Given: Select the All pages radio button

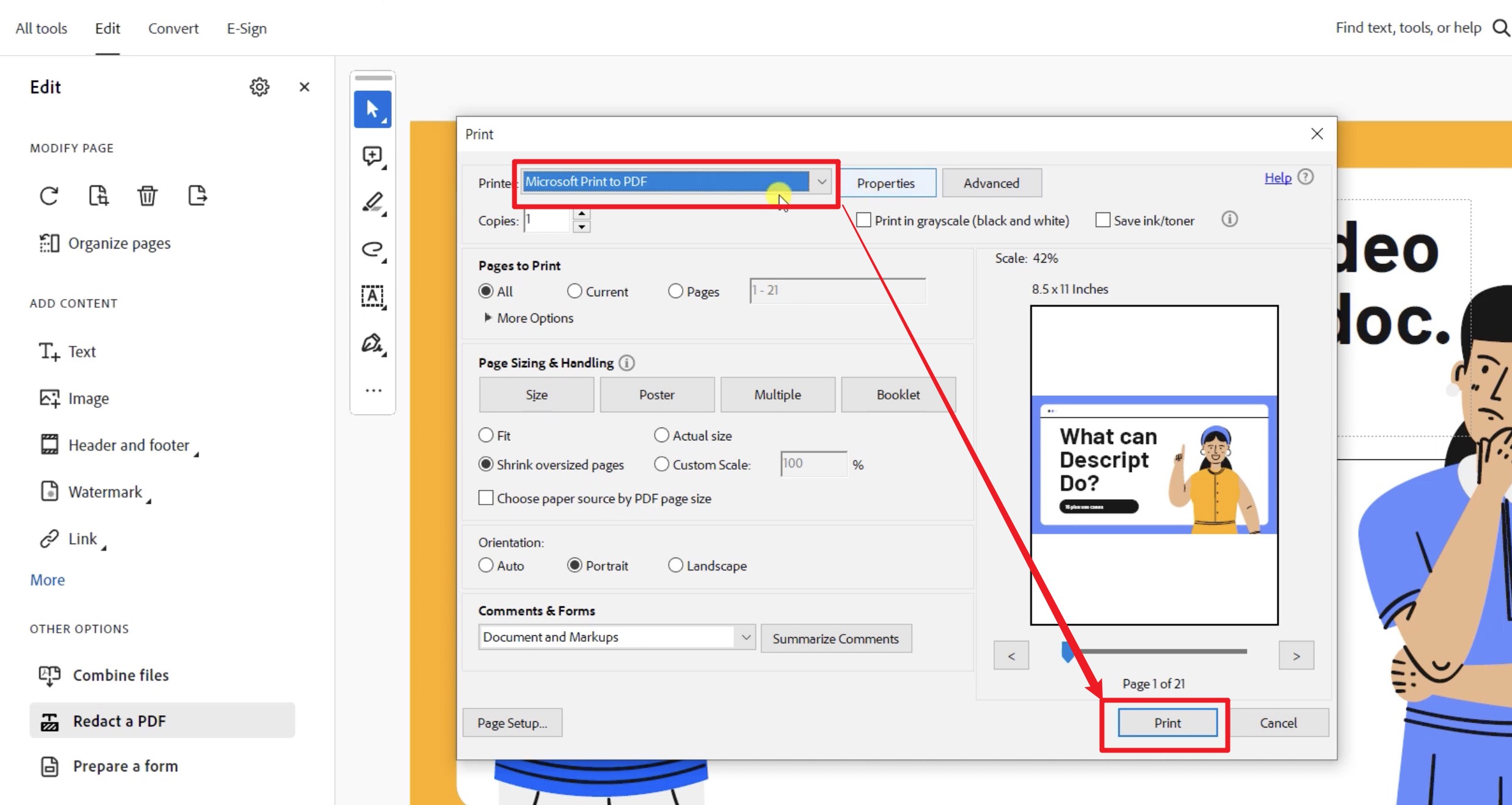Looking at the screenshot, I should [486, 291].
